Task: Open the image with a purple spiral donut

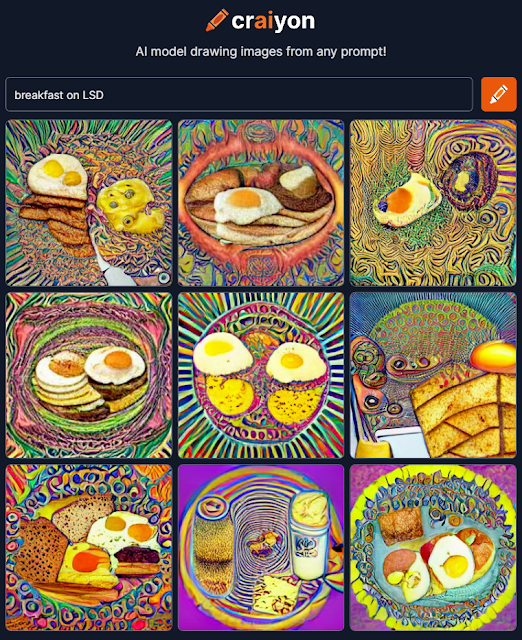Action: coord(433,203)
